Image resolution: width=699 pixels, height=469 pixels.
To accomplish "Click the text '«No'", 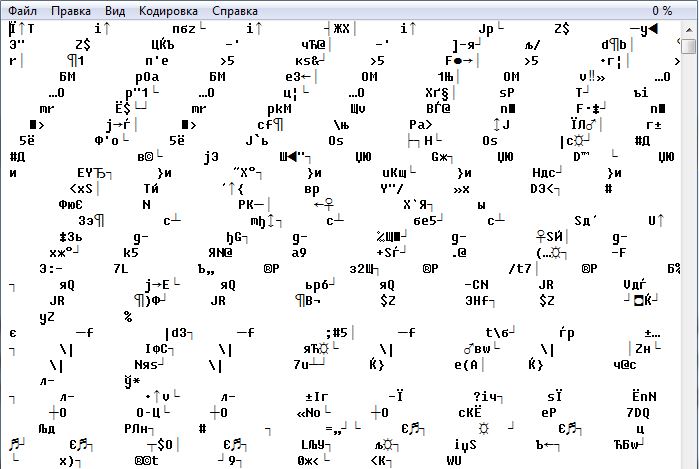I will click(309, 414).
